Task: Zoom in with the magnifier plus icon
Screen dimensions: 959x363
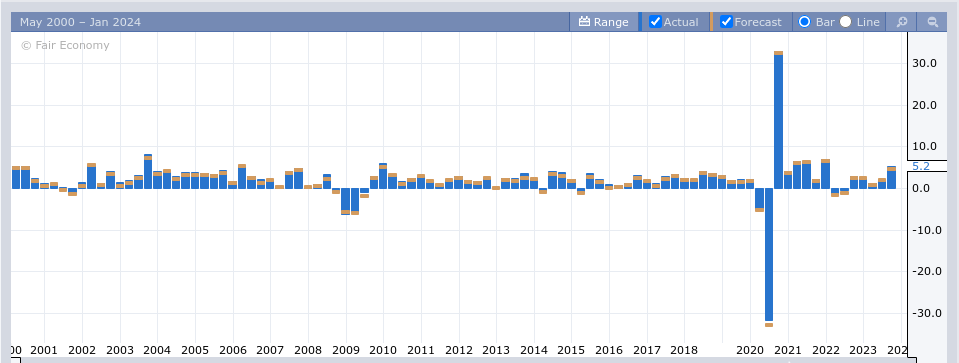Action: (902, 22)
